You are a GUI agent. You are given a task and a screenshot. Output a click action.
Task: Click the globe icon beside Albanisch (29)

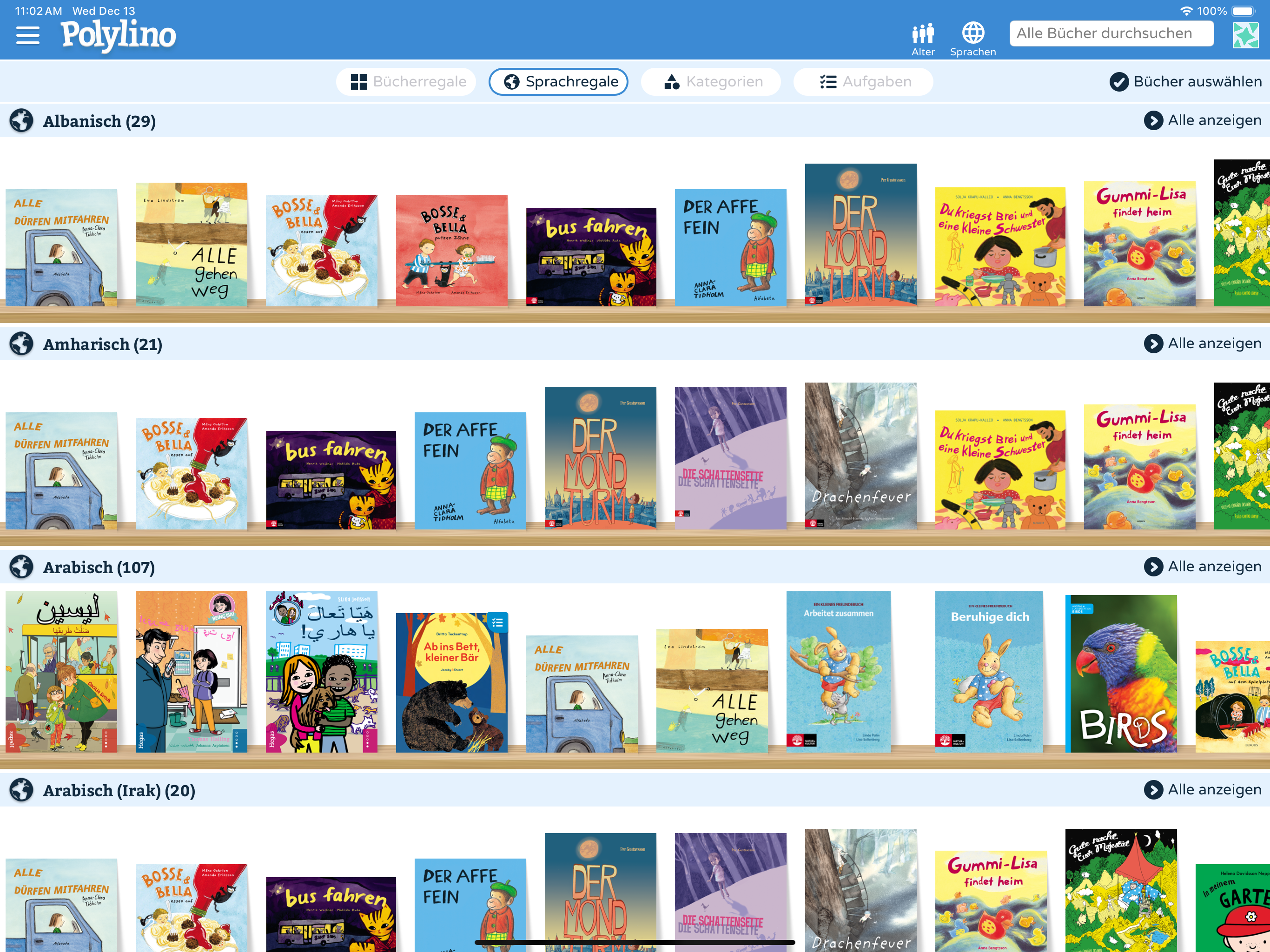[22, 120]
